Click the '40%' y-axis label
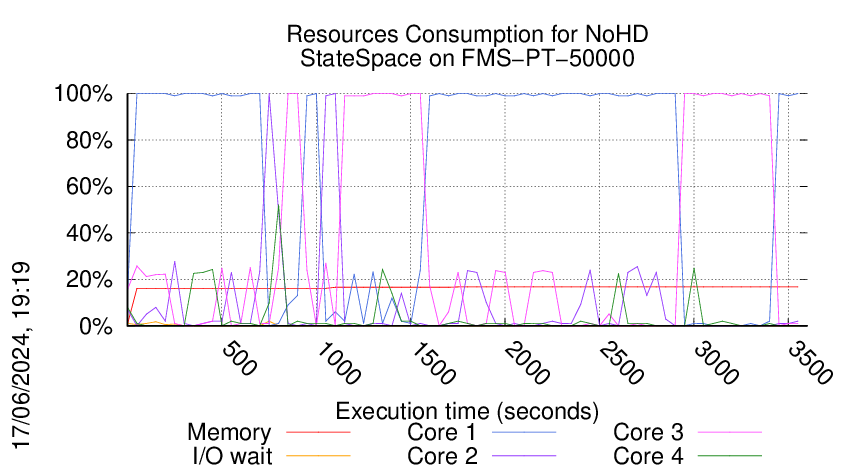The height and width of the screenshot is (475, 850). click(x=89, y=234)
